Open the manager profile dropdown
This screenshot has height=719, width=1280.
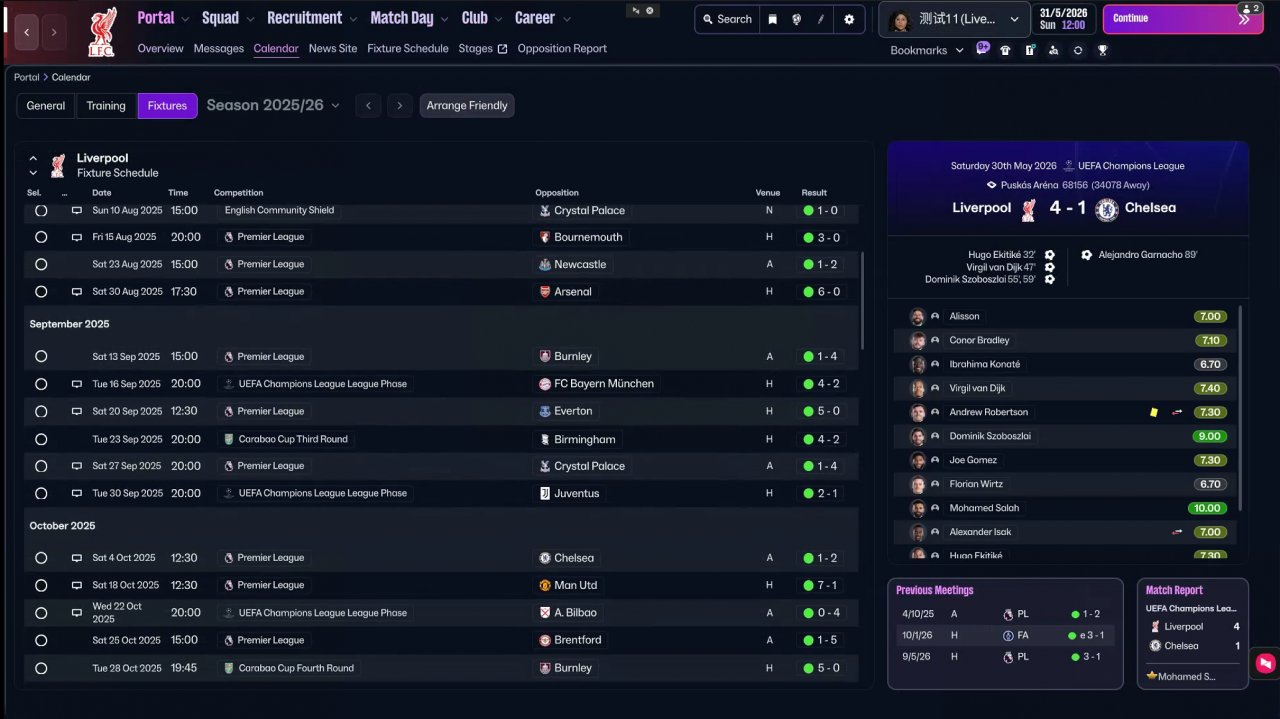coord(954,19)
